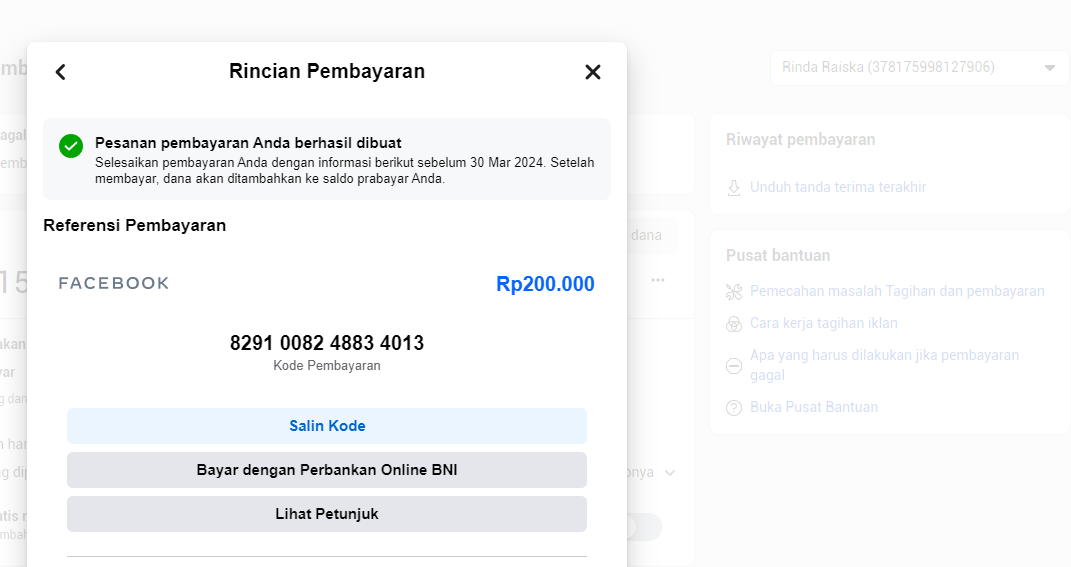The height and width of the screenshot is (567, 1071).
Task: Expand the chevron dropdown behind the dialog
Action: (x=669, y=472)
